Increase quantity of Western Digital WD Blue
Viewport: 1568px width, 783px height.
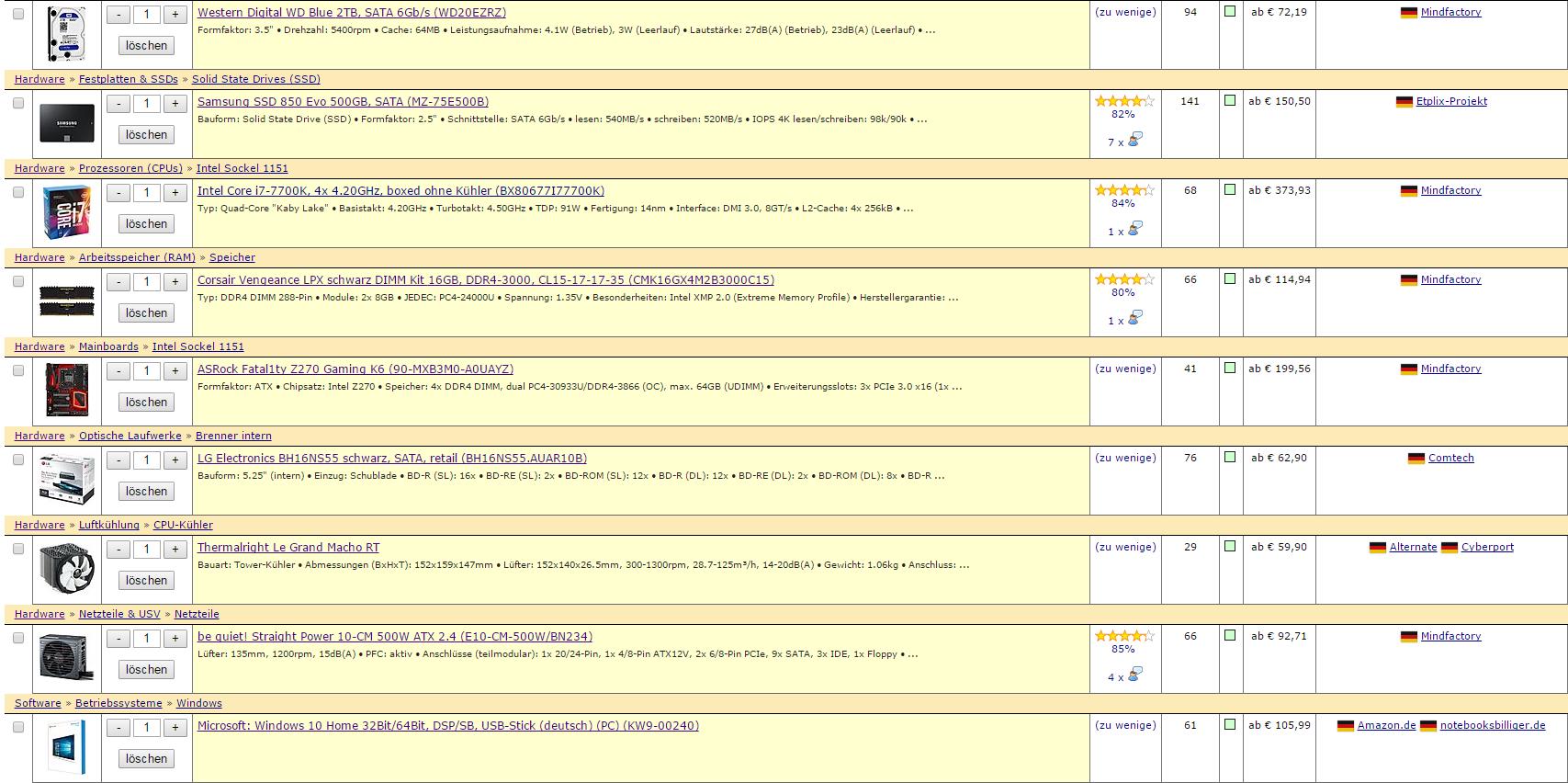pyautogui.click(x=175, y=15)
